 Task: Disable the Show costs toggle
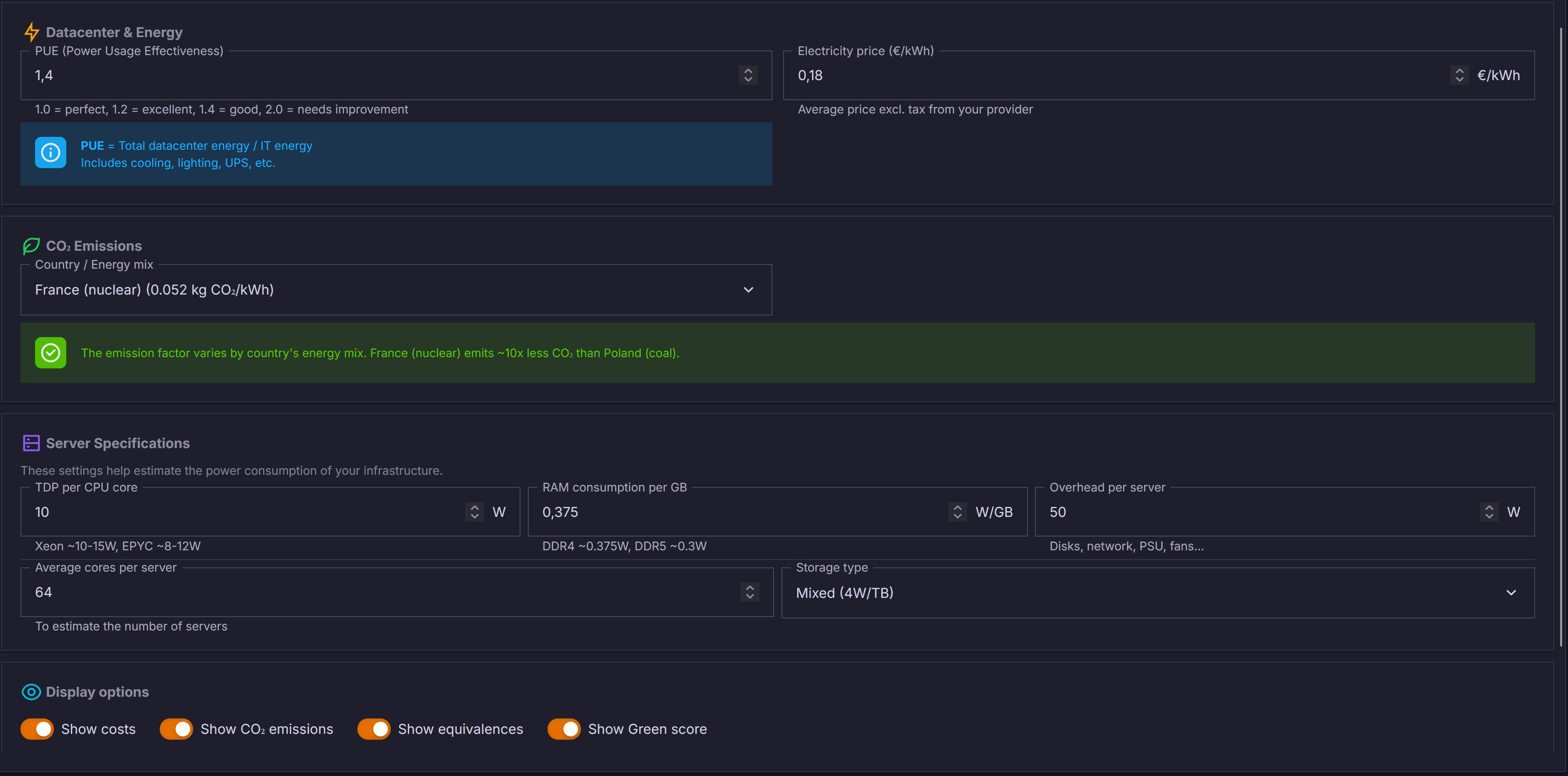pos(37,728)
